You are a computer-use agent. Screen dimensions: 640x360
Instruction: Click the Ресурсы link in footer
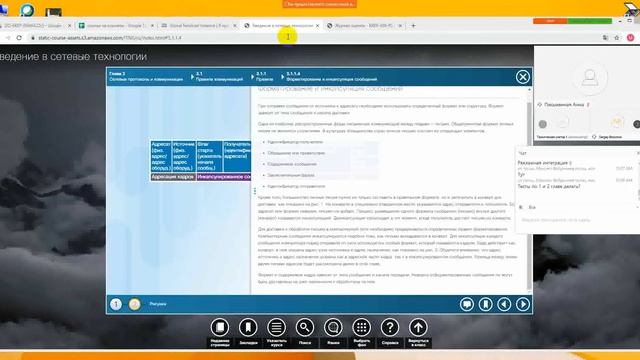(158, 304)
